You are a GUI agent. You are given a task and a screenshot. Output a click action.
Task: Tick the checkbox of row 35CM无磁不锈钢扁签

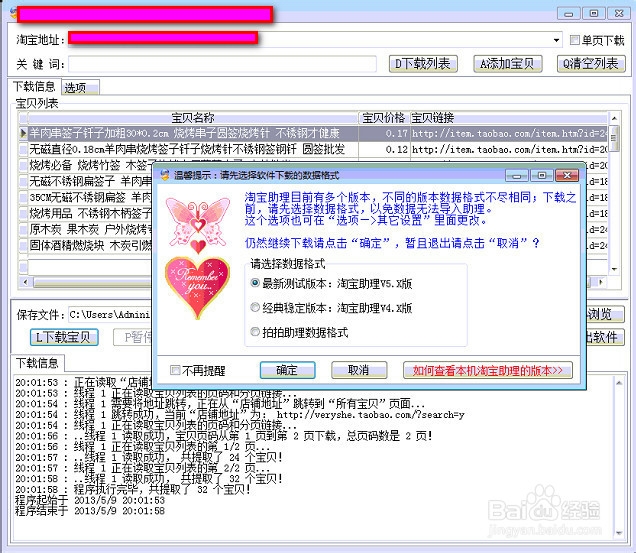click(24, 197)
